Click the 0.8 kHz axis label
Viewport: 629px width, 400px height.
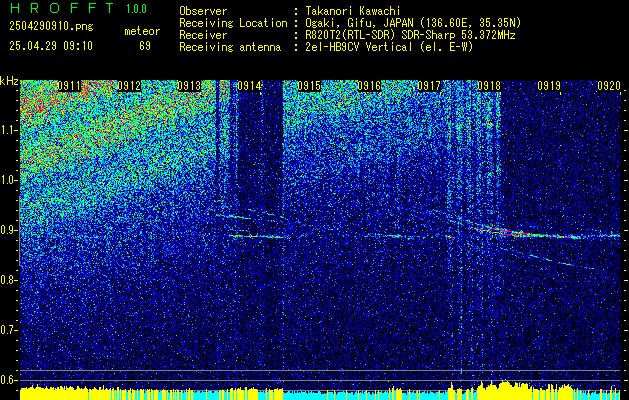point(8,280)
